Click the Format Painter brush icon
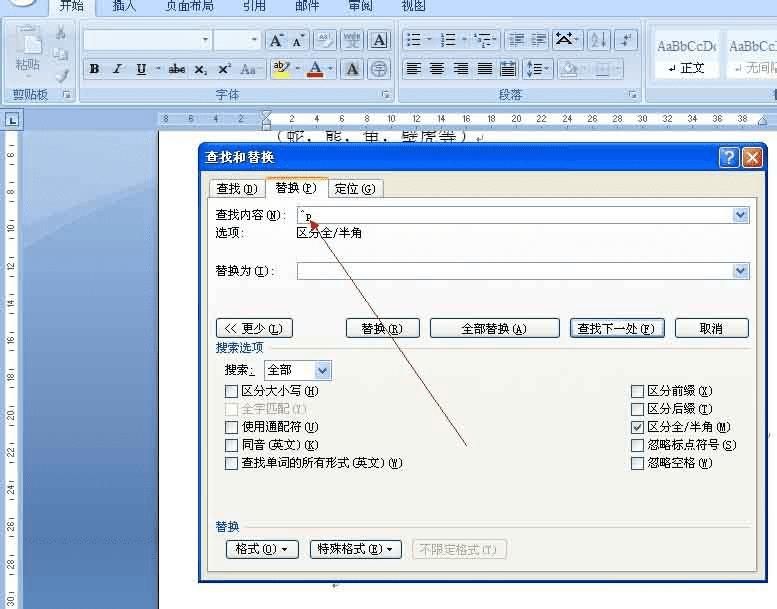 (61, 75)
